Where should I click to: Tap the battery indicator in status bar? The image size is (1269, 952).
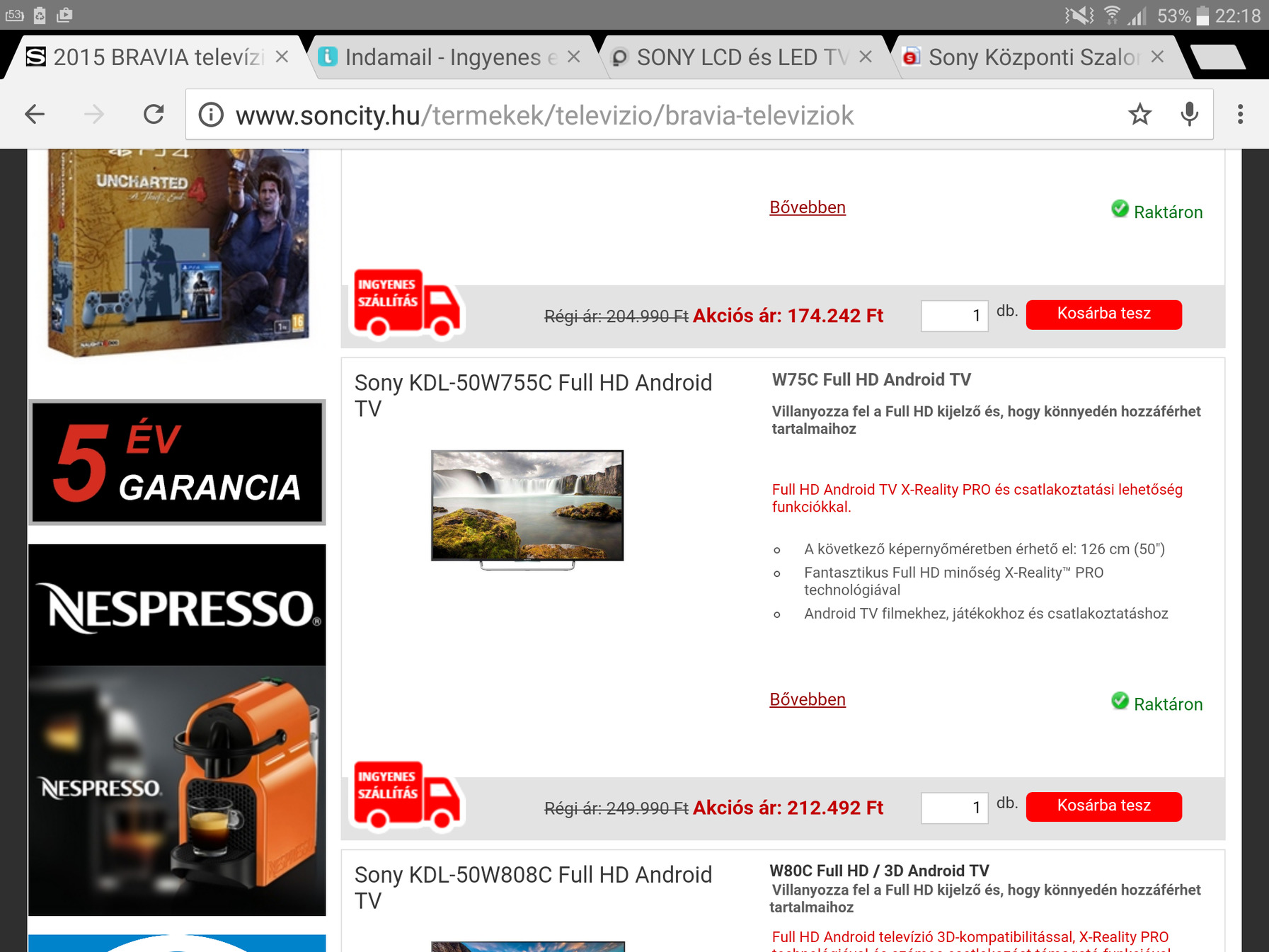[1202, 16]
